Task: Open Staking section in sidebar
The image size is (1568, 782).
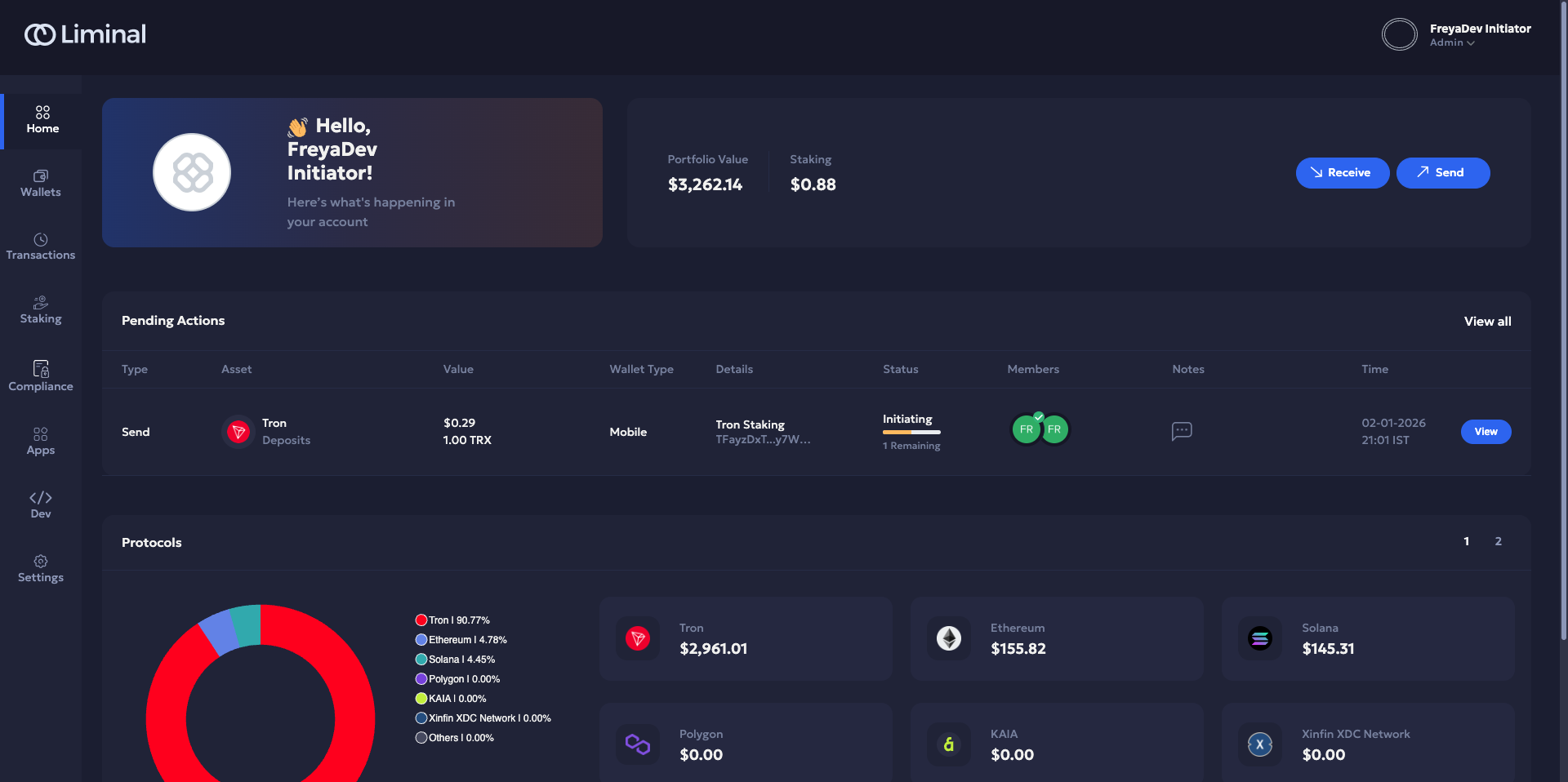Action: (41, 310)
